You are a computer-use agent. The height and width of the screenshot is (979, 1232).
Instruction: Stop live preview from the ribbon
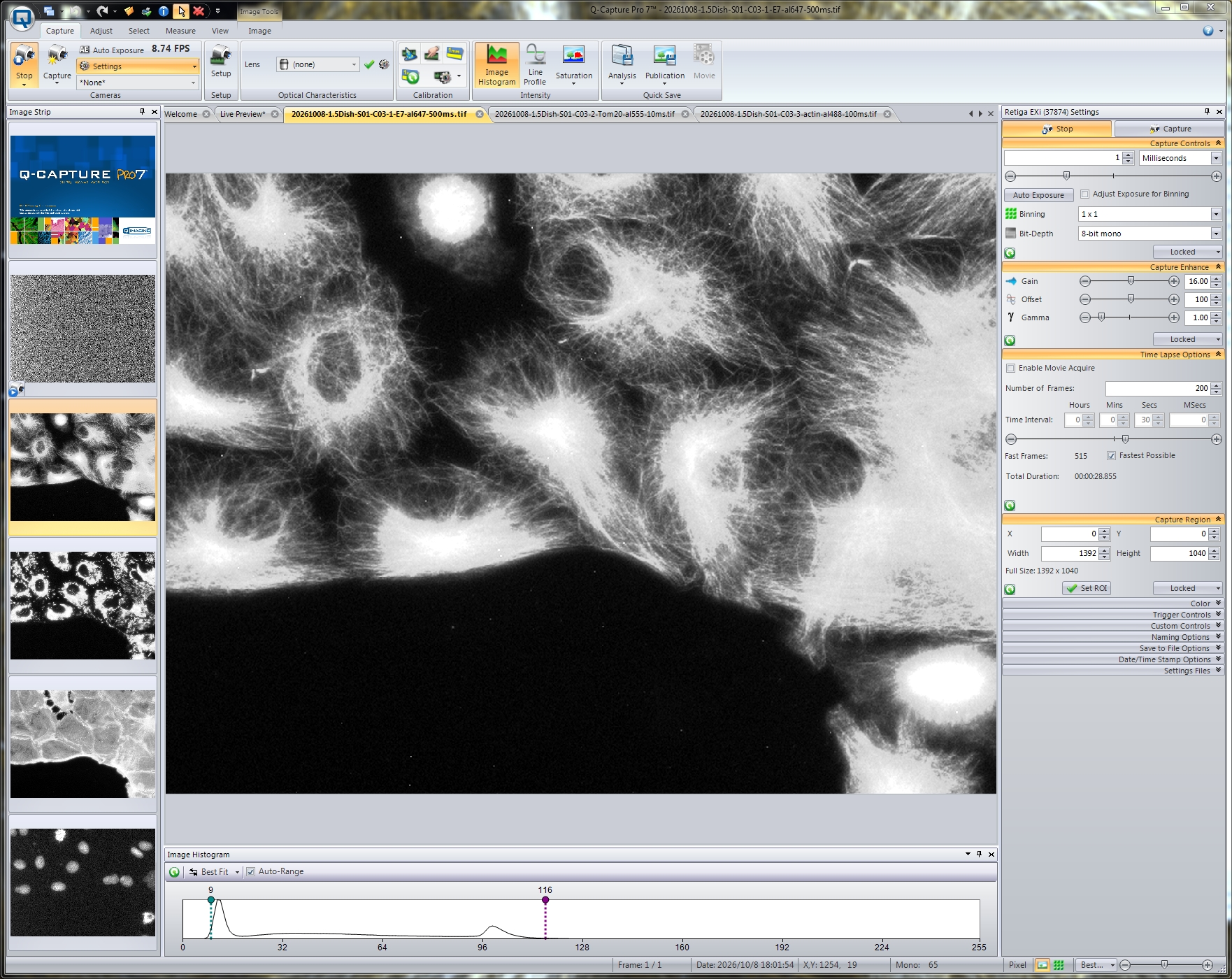24,64
